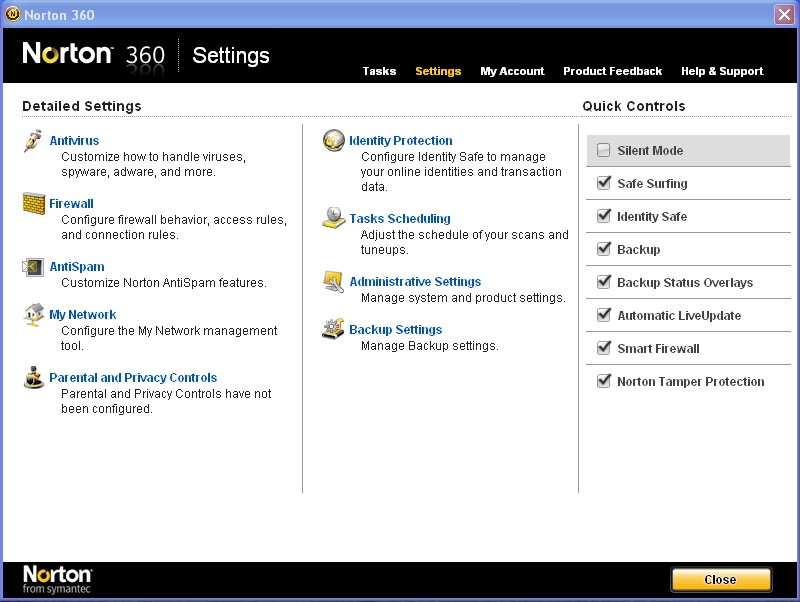Uncheck the Safe Surfing checkbox
The height and width of the screenshot is (602, 800).
(x=604, y=184)
